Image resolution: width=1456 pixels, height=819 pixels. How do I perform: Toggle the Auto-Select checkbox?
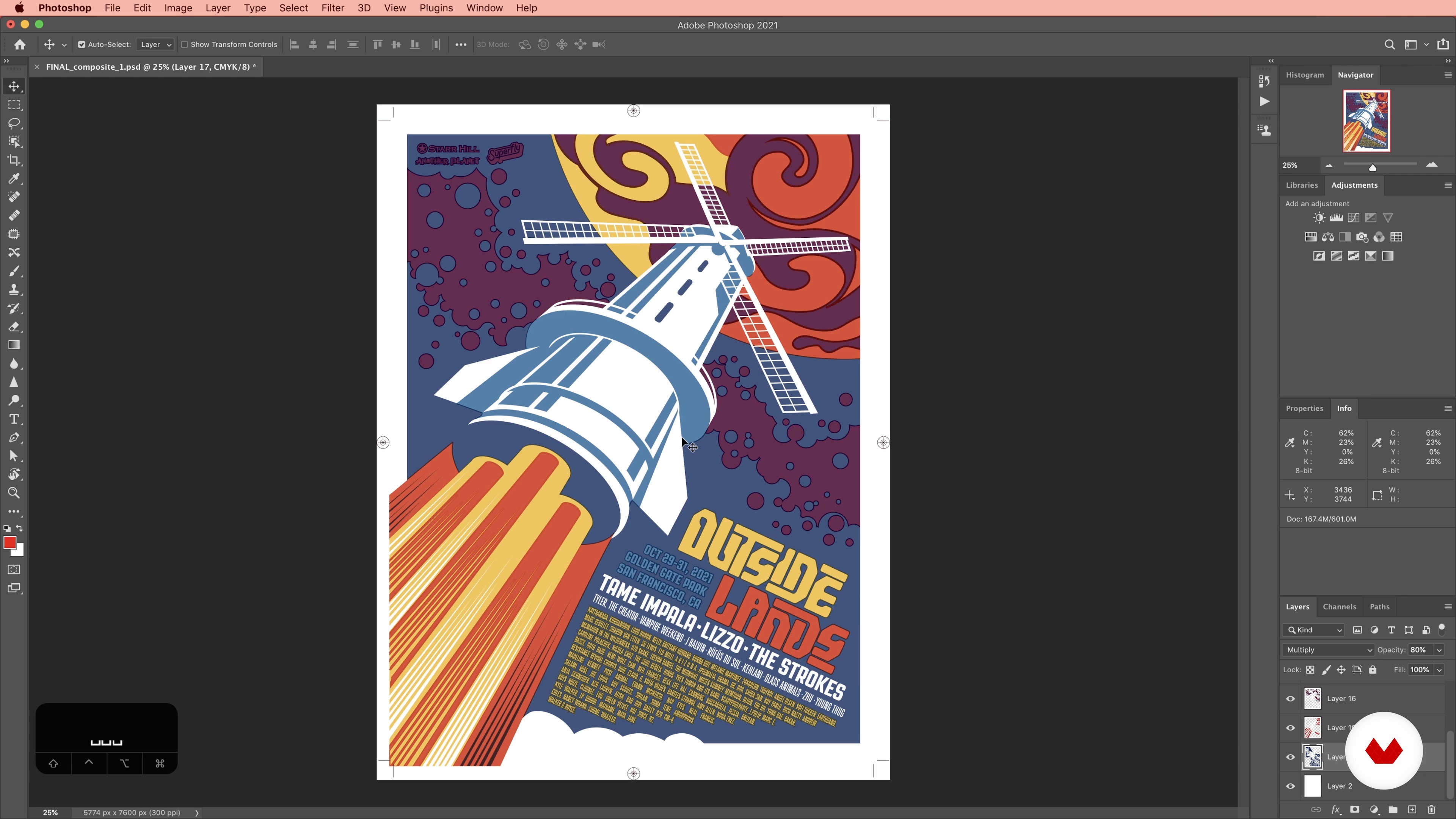click(x=82, y=45)
